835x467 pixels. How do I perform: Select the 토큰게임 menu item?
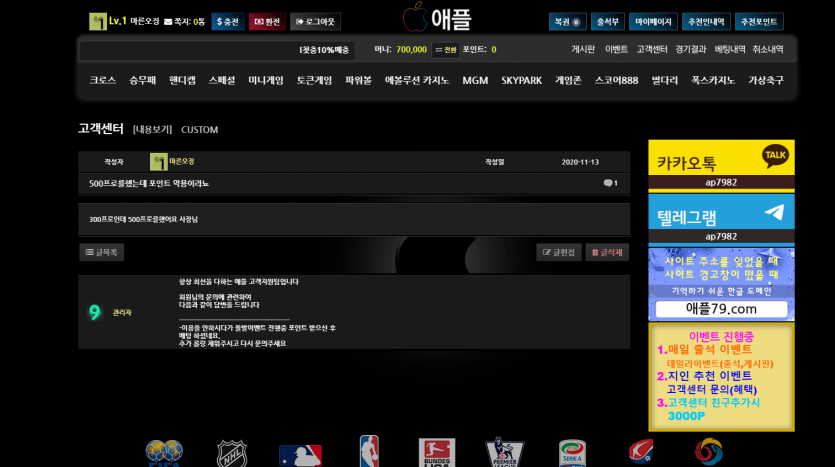(x=314, y=80)
